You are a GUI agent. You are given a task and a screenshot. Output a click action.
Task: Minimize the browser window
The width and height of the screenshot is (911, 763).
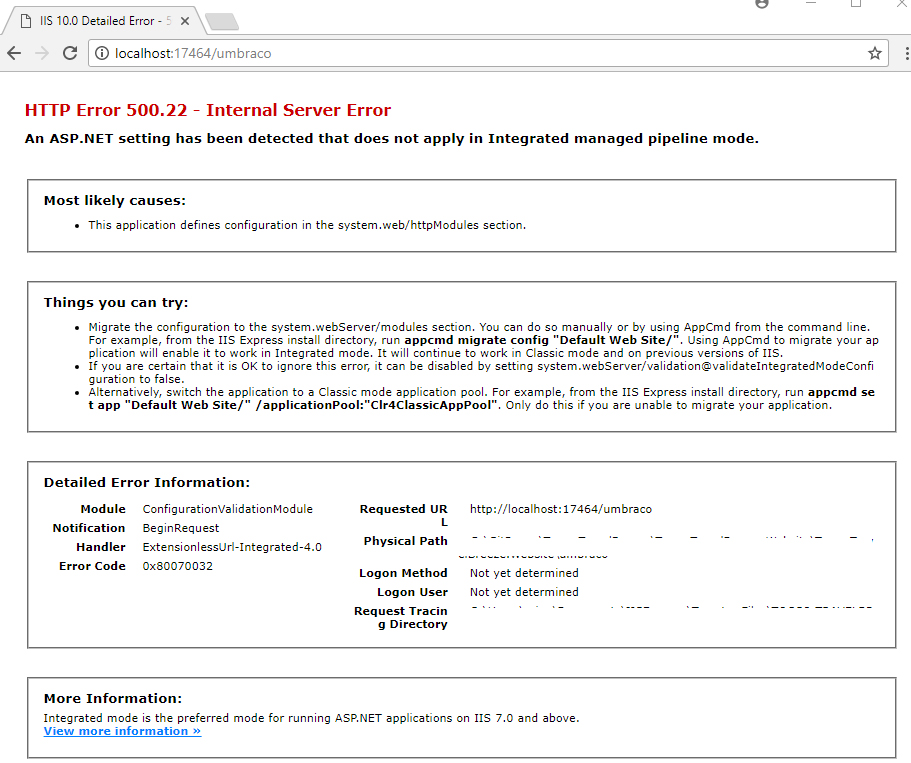810,4
